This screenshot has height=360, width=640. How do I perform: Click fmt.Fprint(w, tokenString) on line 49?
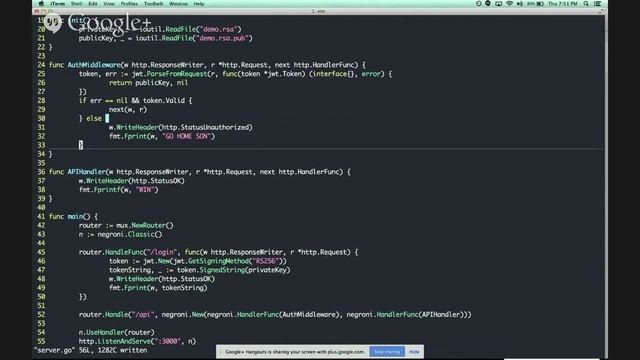[158, 289]
